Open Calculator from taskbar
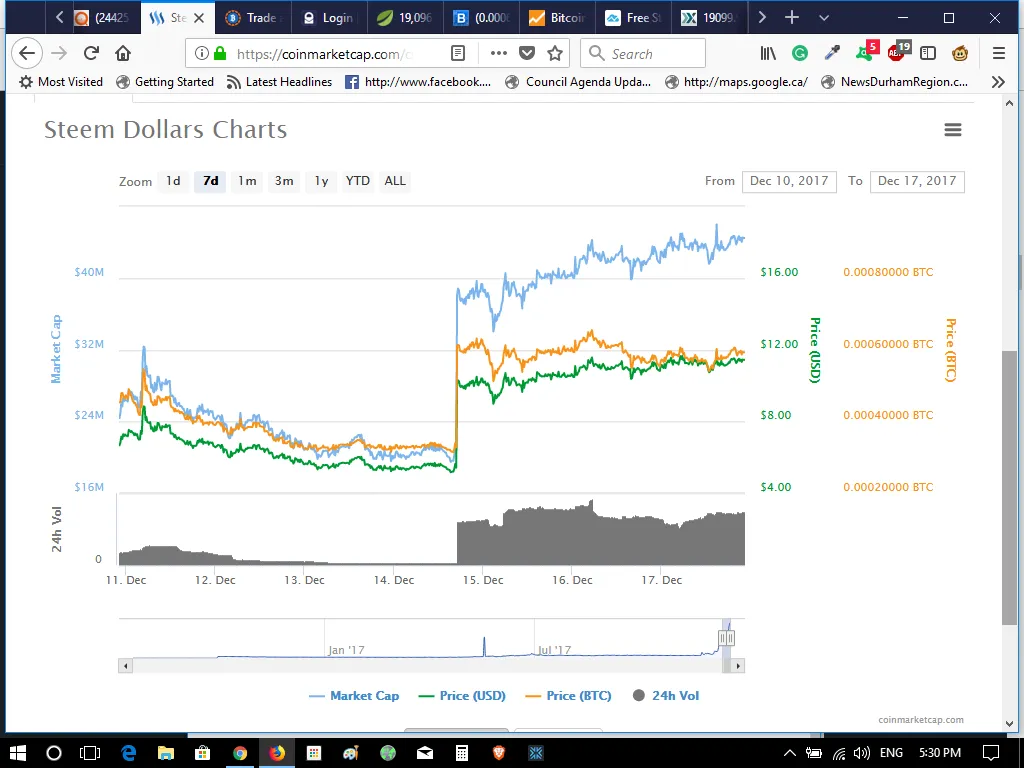Image resolution: width=1024 pixels, height=768 pixels. pos(462,752)
